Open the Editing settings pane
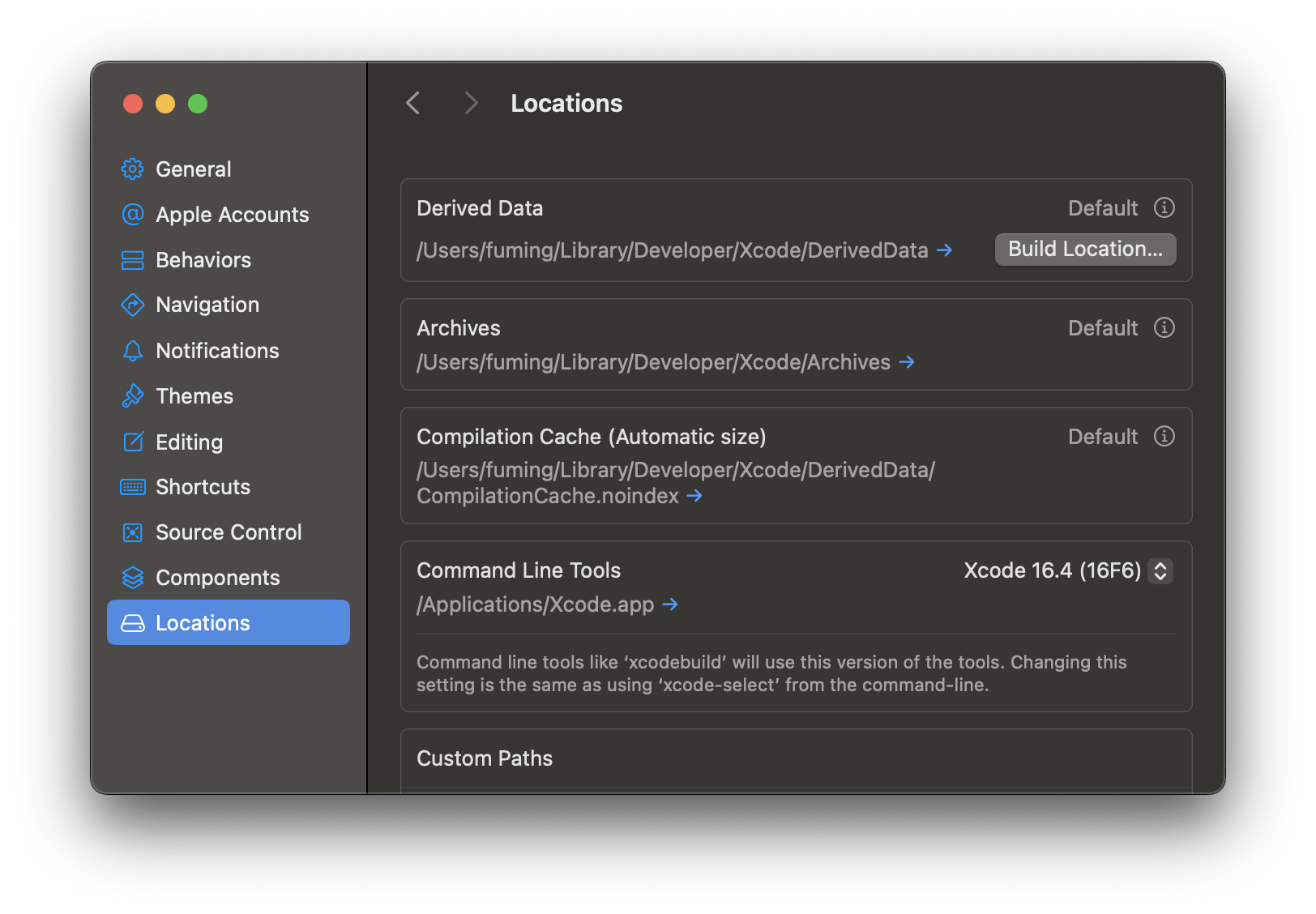 tap(229, 441)
